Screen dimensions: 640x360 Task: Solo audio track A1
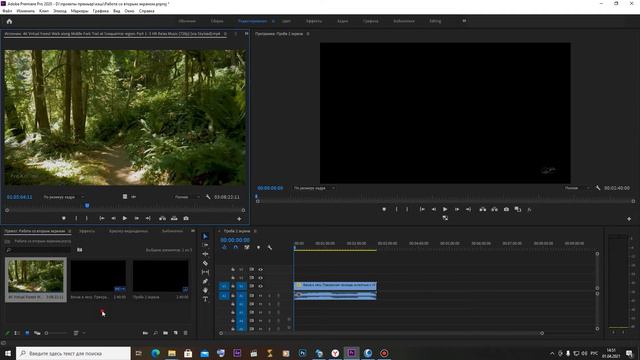pyautogui.click(x=269, y=296)
